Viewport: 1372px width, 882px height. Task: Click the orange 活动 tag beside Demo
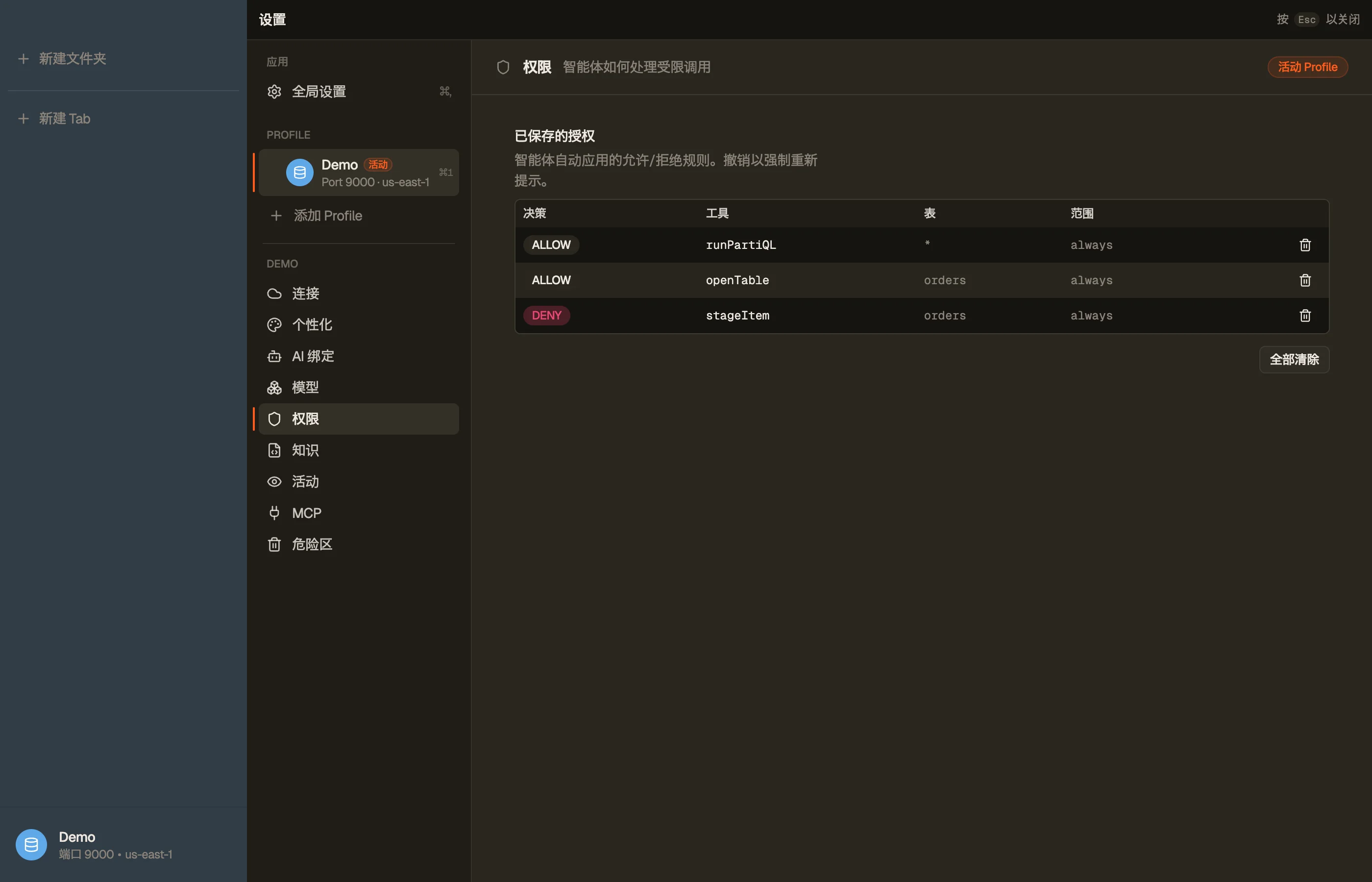[x=377, y=164]
